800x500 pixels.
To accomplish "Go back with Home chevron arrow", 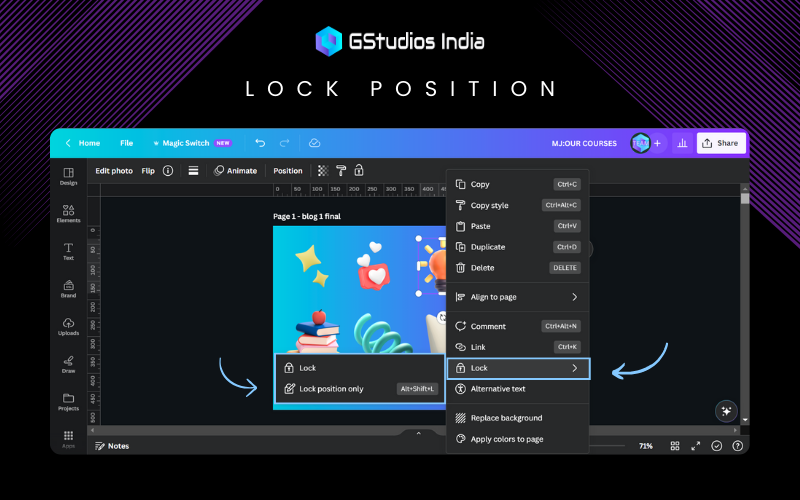I will click(68, 143).
